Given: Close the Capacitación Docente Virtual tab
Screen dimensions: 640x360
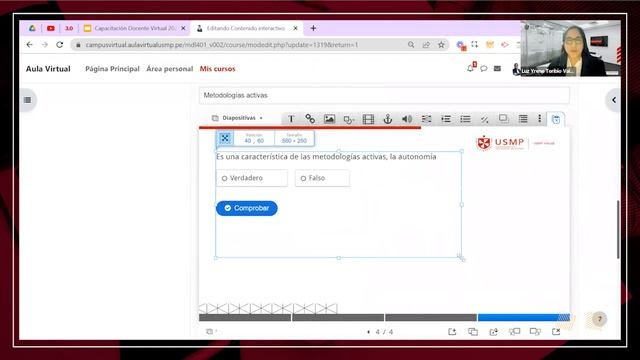Looking at the screenshot, I should [x=183, y=28].
